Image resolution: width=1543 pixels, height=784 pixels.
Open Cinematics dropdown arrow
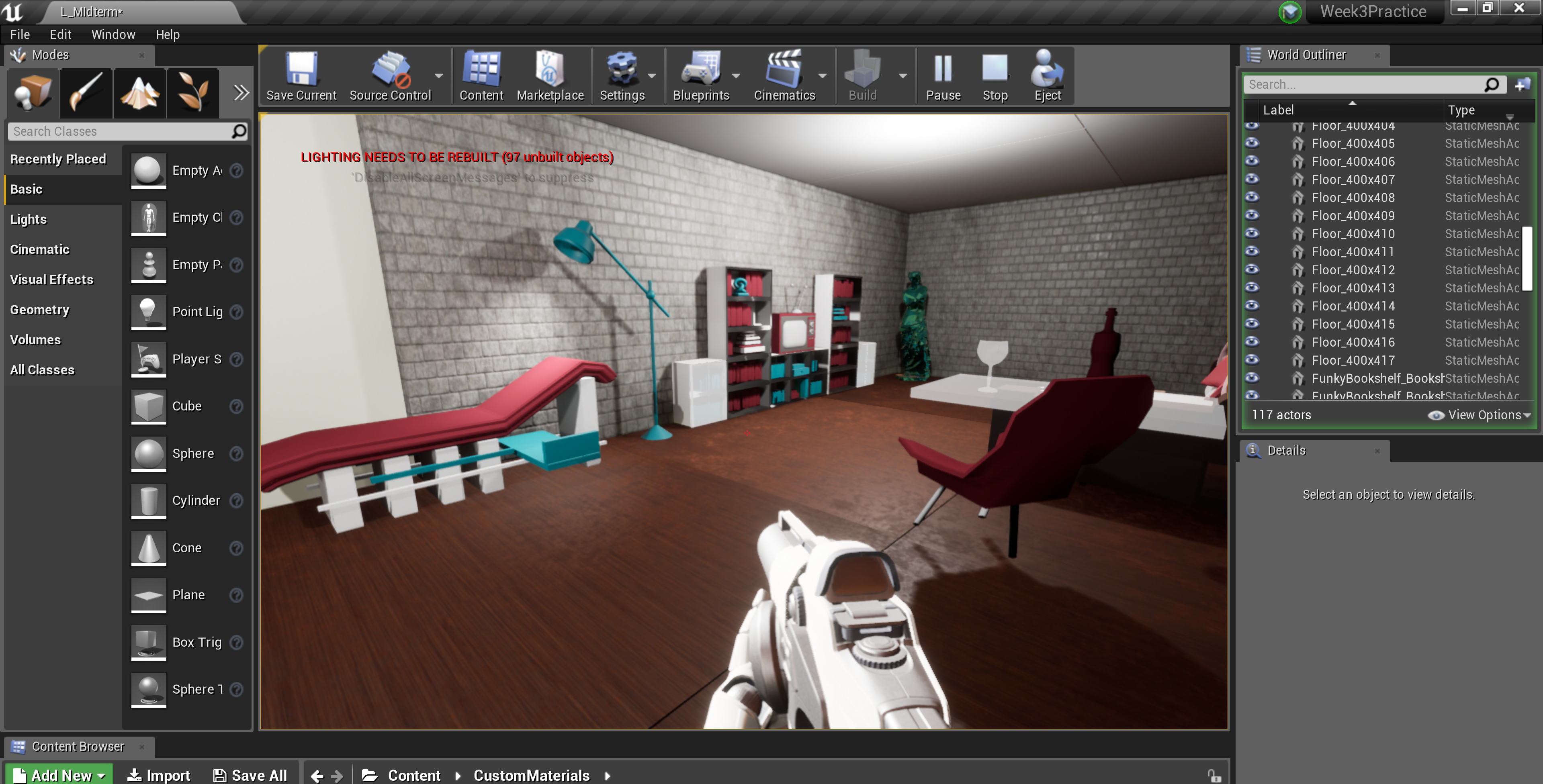pos(823,76)
